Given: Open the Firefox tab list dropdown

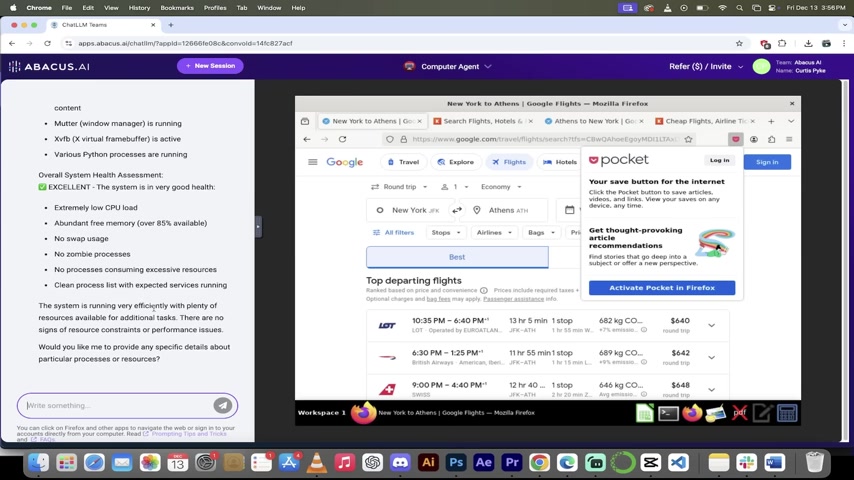Looking at the screenshot, I should (x=791, y=121).
